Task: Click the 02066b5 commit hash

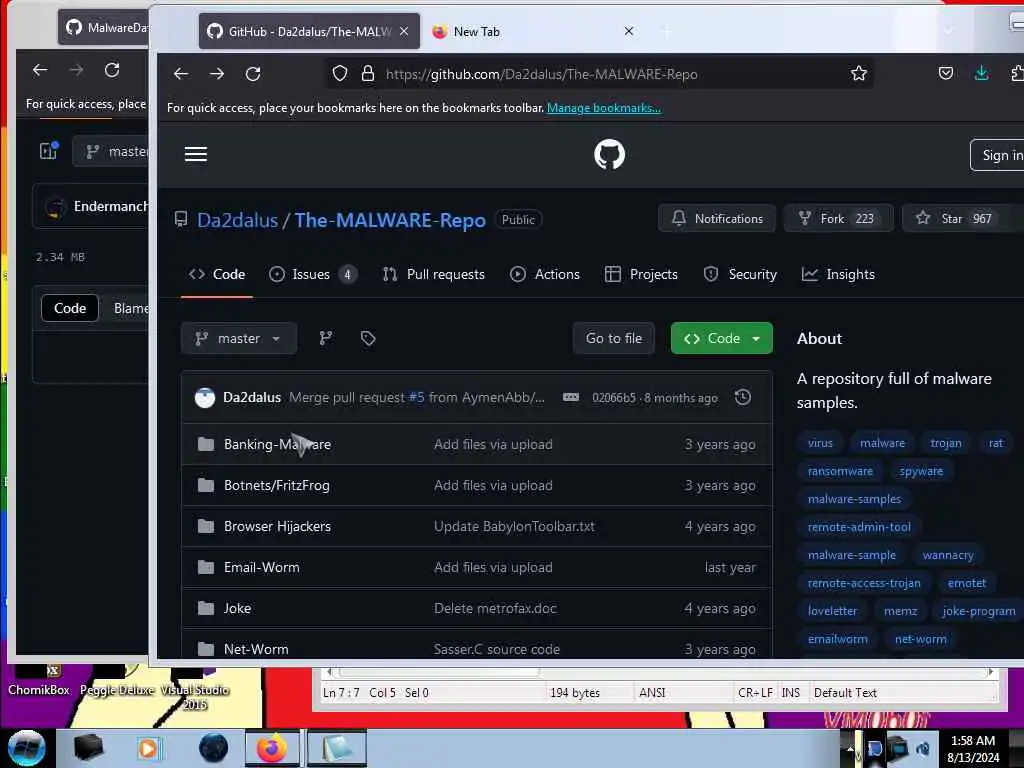Action: [x=614, y=398]
